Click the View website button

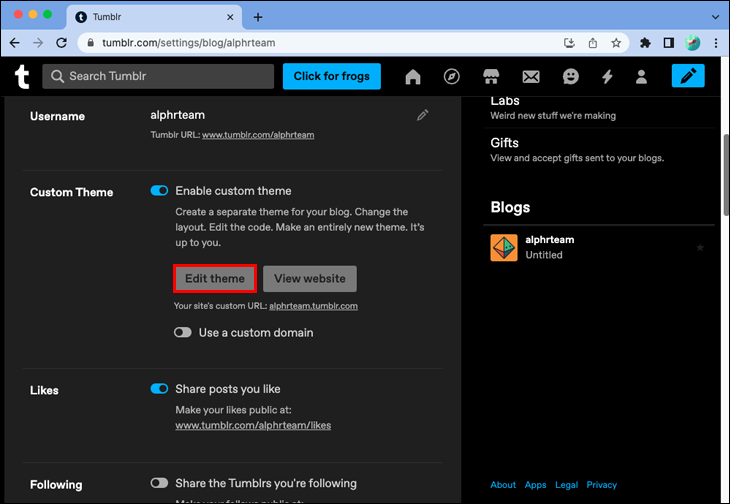tap(309, 278)
